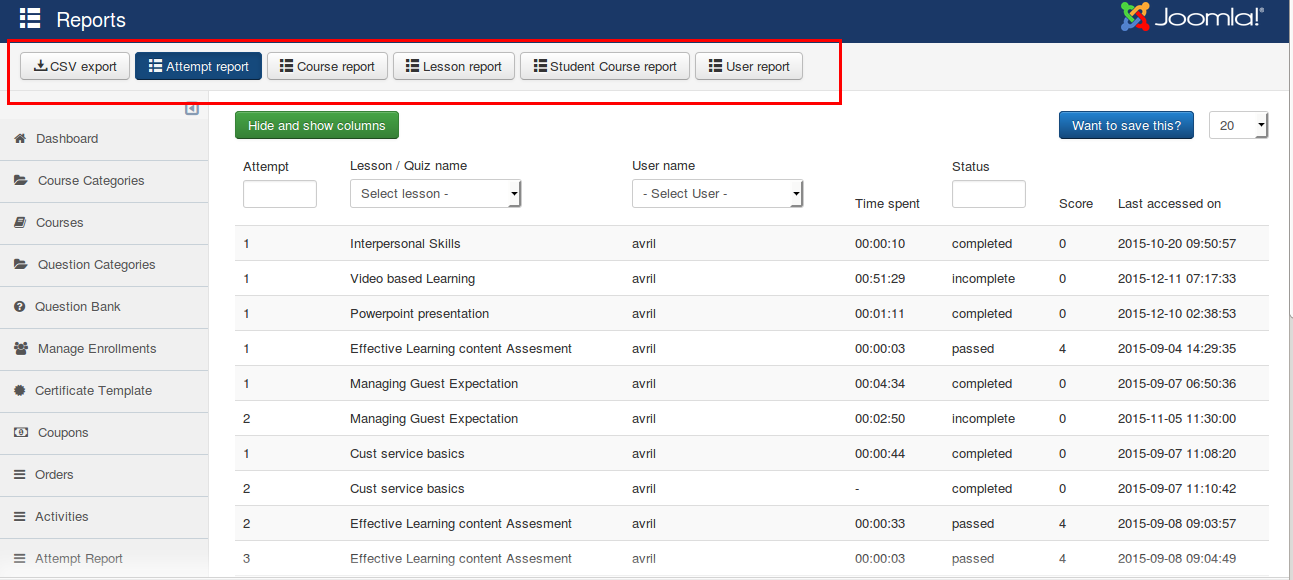Screen dimensions: 1293x580
Task: Click the Want to save this? button
Action: click(x=1125, y=125)
